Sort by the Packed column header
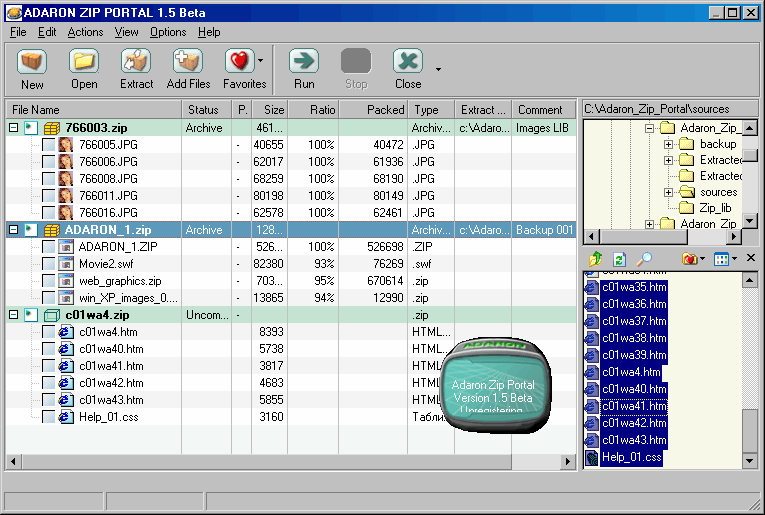Image resolution: width=765 pixels, height=515 pixels. pos(373,110)
